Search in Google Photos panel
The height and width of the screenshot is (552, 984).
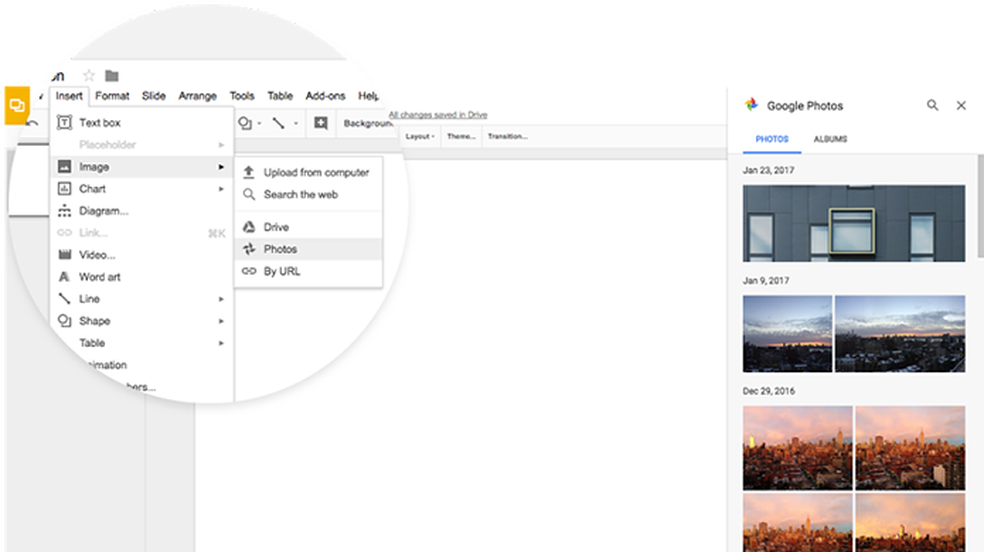tap(933, 105)
